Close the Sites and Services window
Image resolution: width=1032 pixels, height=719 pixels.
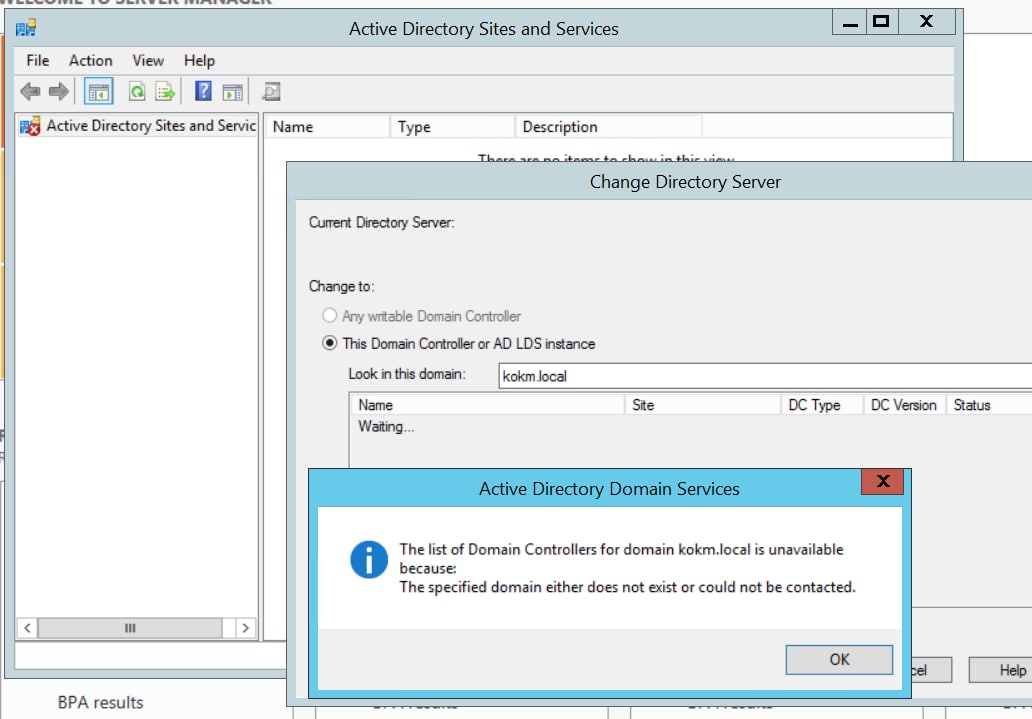coord(926,22)
